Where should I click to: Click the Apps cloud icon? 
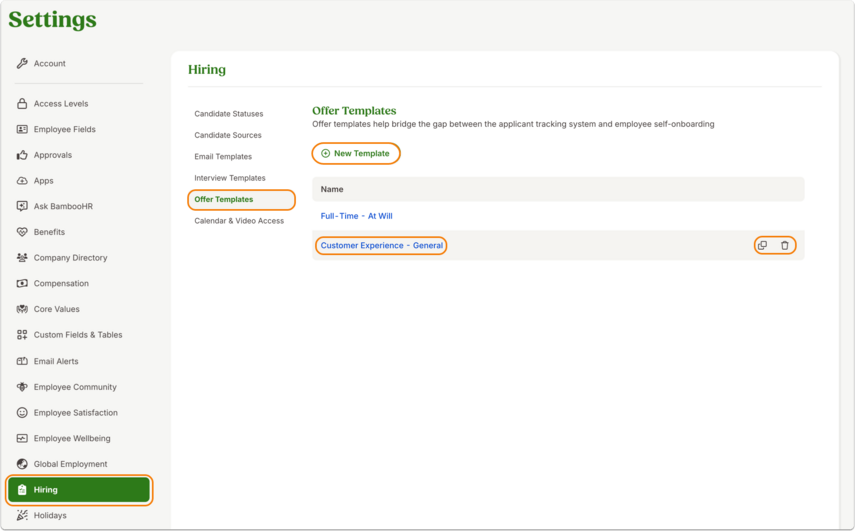click(22, 180)
